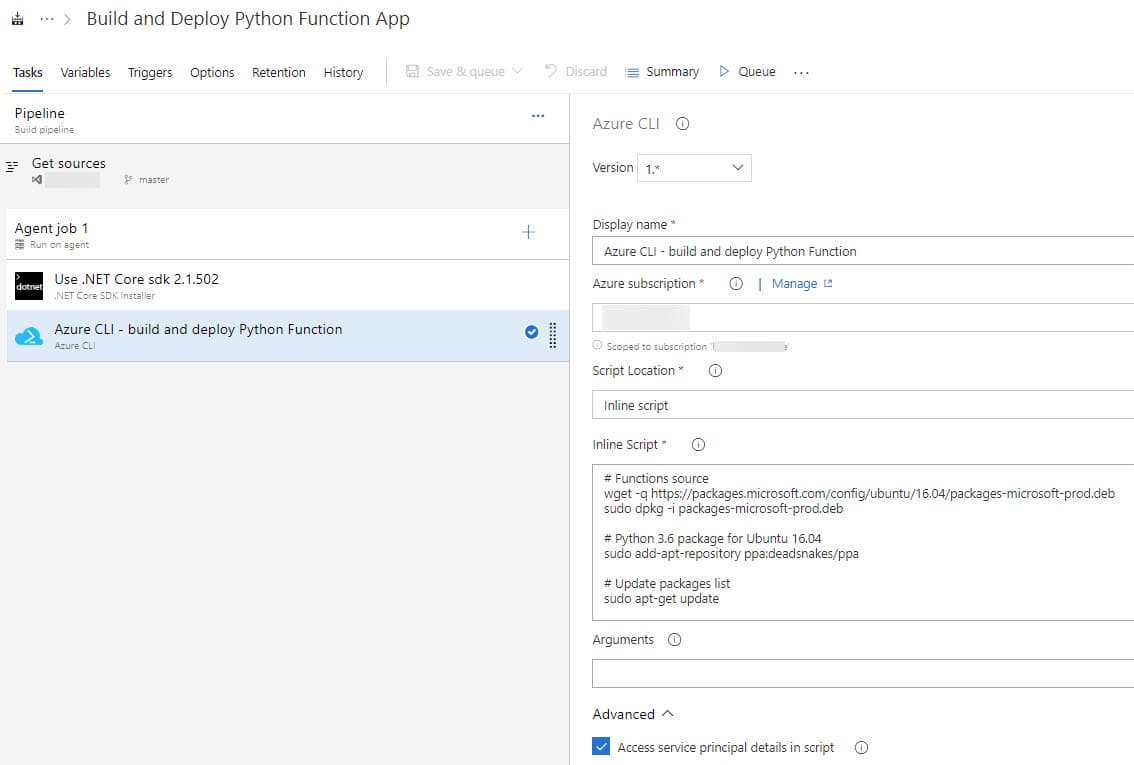
Task: Click the Script Location info icon
Action: 714,370
